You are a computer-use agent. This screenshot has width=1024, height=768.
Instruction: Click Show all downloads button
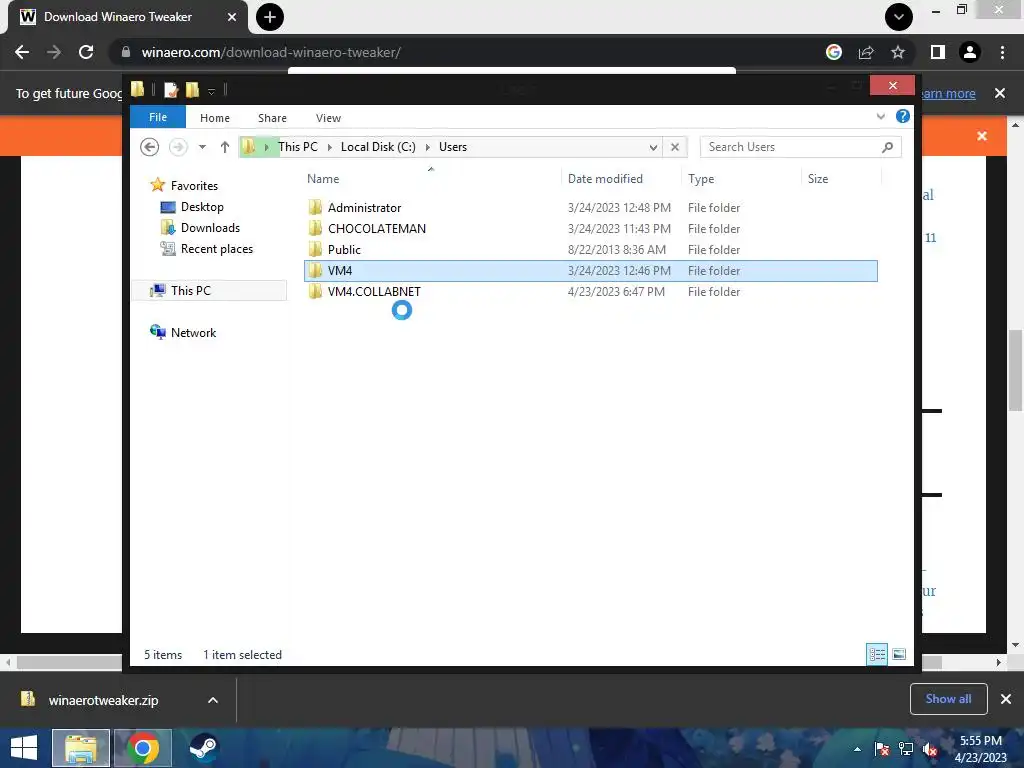click(948, 699)
